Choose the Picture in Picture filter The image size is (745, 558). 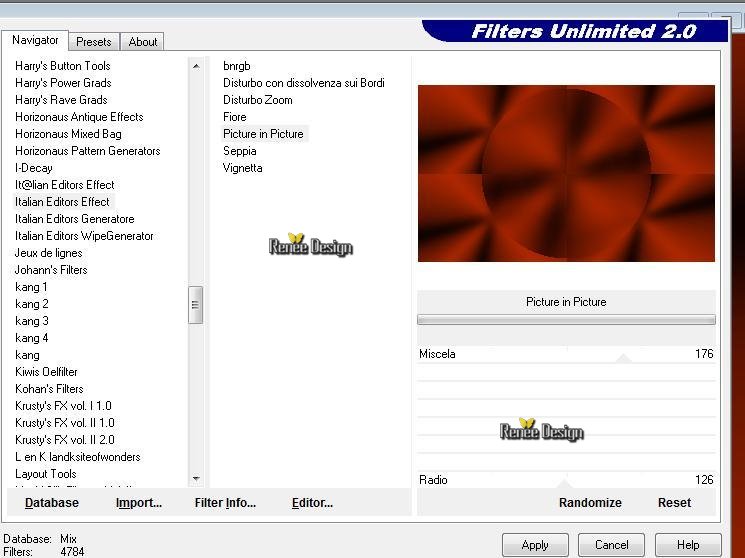(x=263, y=134)
